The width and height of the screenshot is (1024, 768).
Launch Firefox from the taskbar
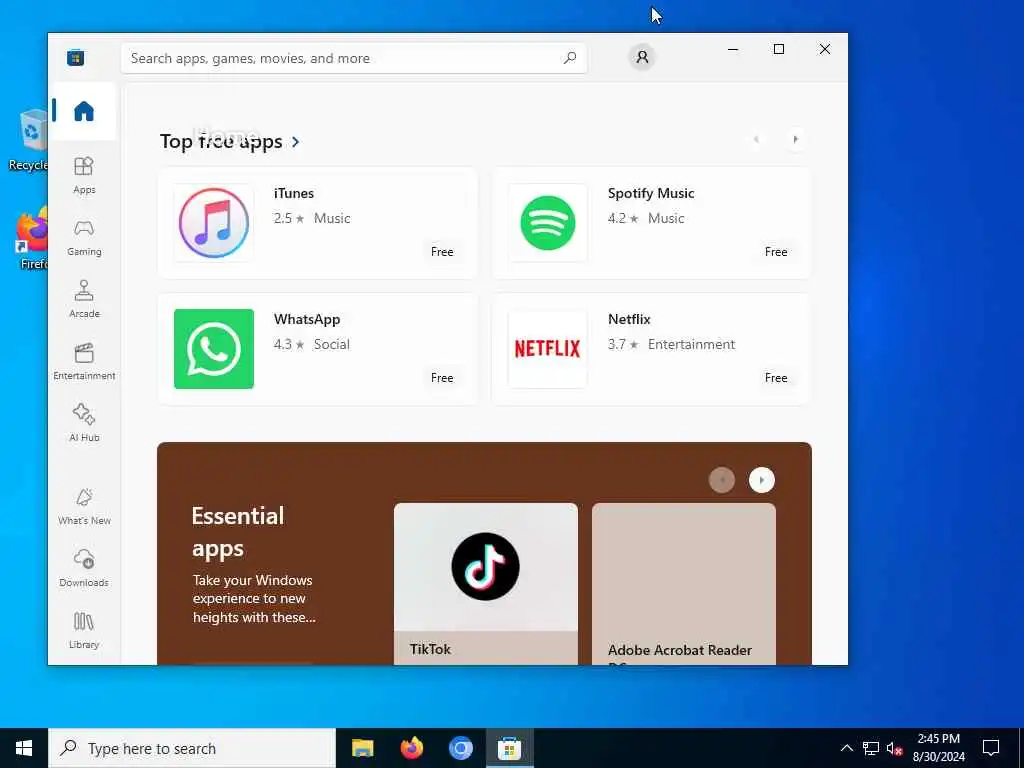(411, 748)
